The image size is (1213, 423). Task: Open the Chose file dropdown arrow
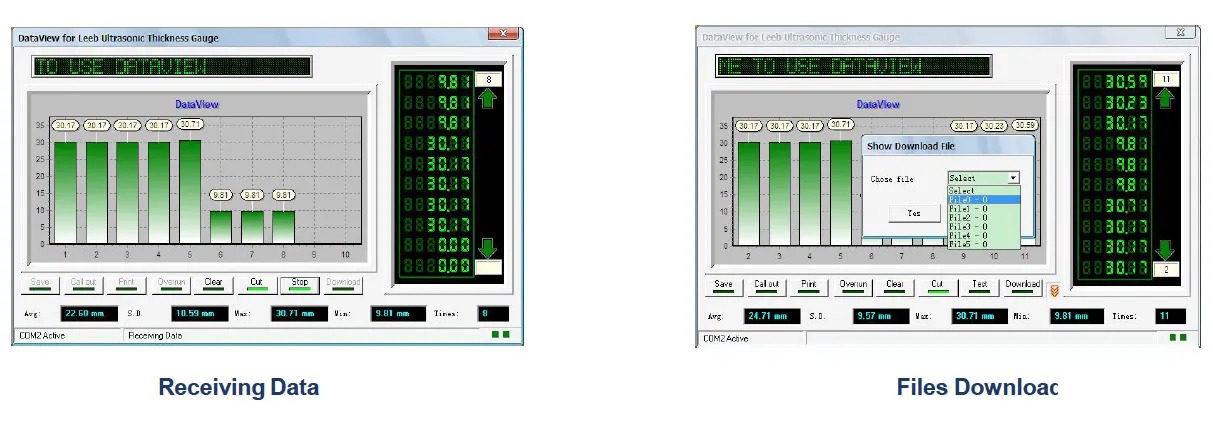pyautogui.click(x=1013, y=178)
